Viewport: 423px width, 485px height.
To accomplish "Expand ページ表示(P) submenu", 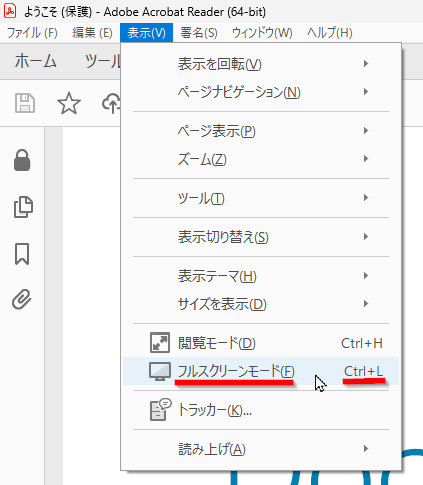I will [261, 131].
